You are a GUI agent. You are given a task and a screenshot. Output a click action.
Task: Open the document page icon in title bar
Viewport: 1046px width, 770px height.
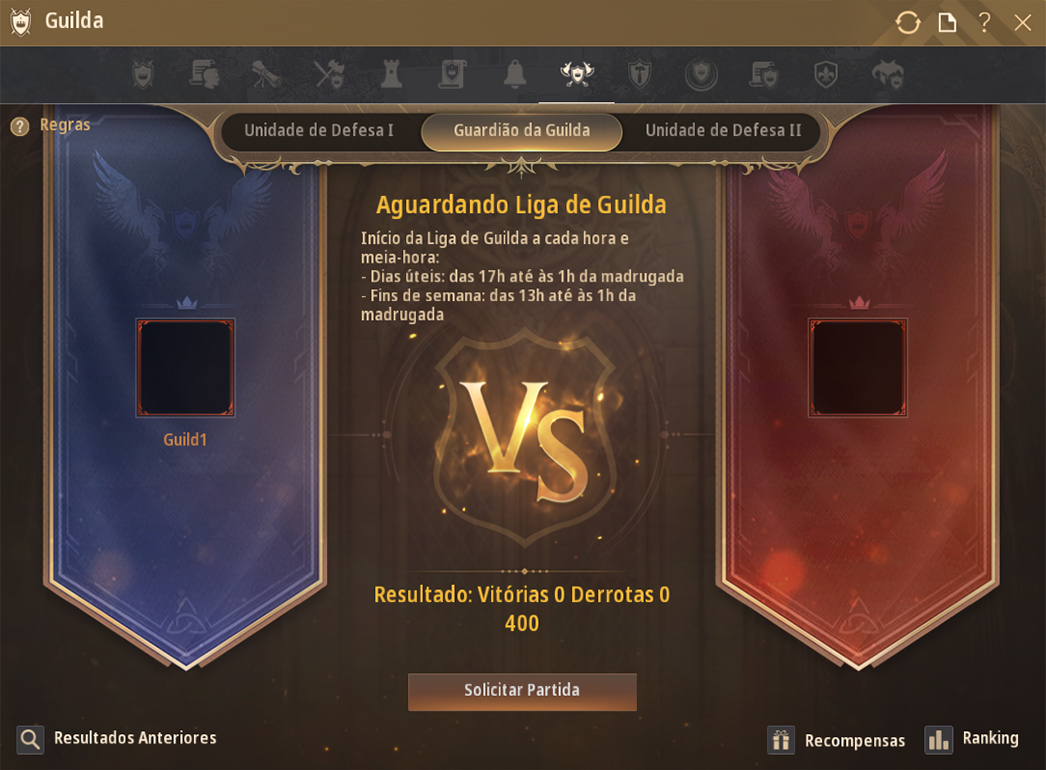(x=947, y=23)
